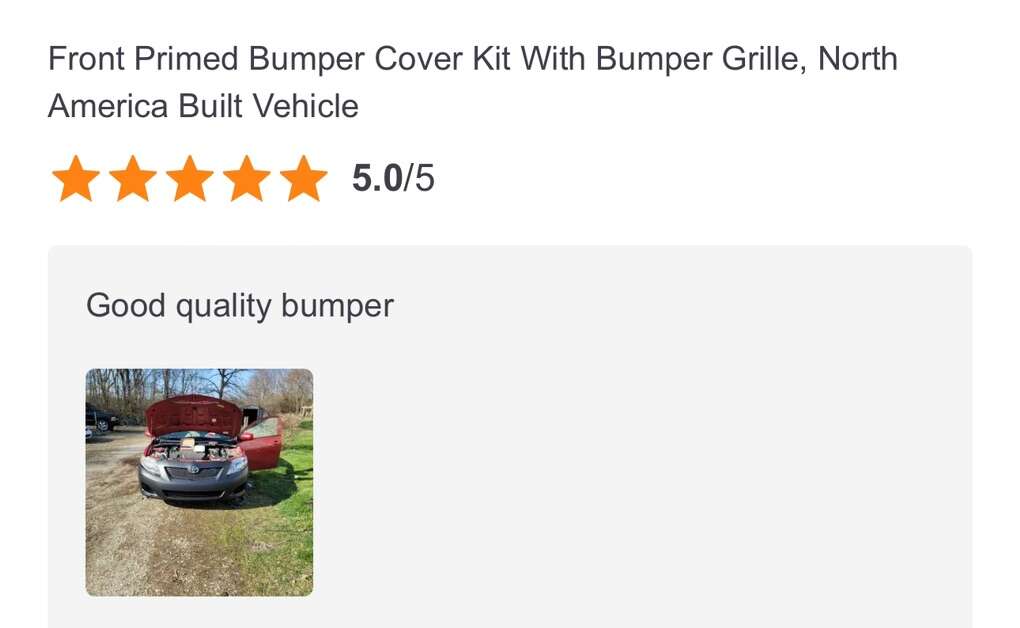Choose the fourth orange rating star
Screen dimensions: 1020x628
(247, 179)
